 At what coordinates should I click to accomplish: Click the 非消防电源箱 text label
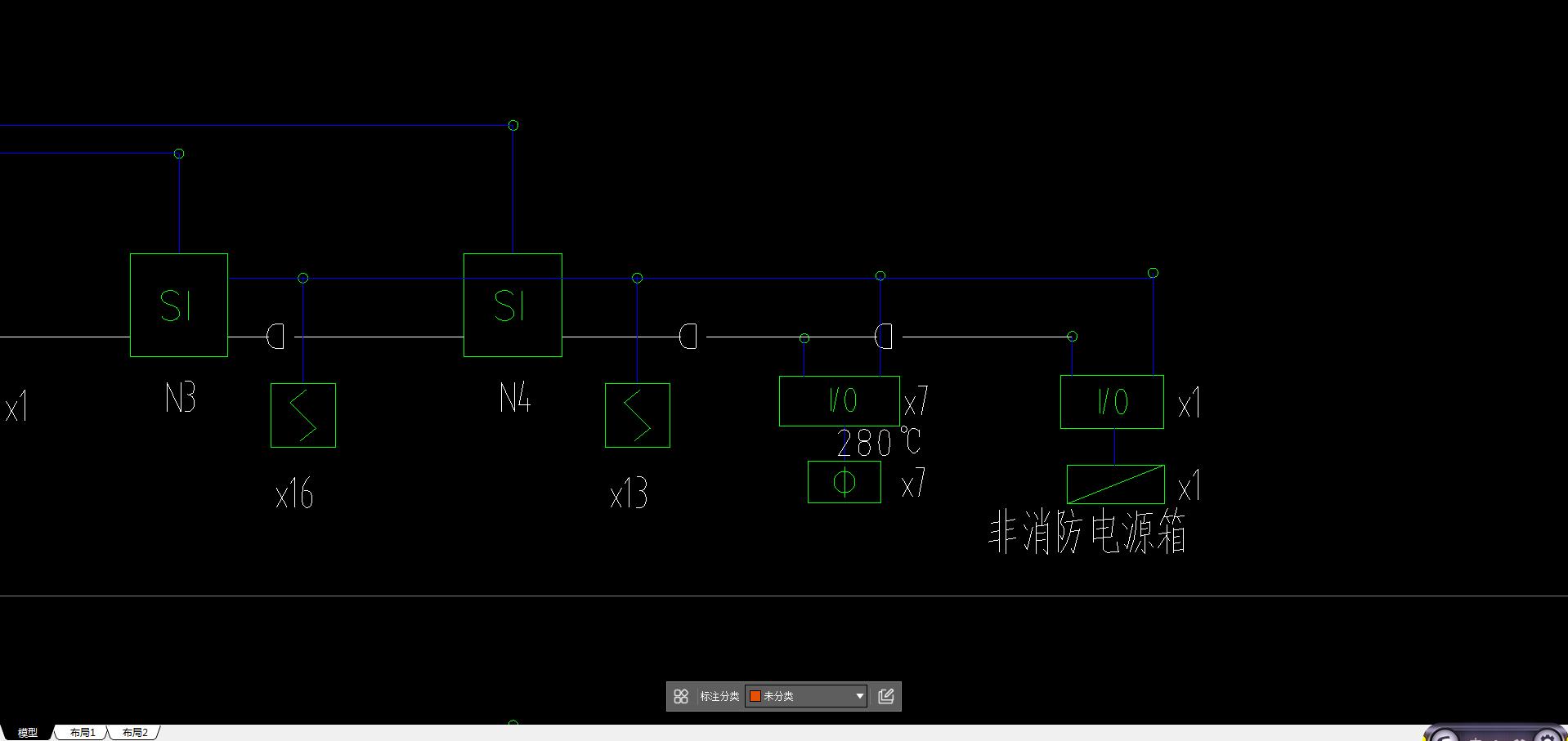click(1087, 533)
